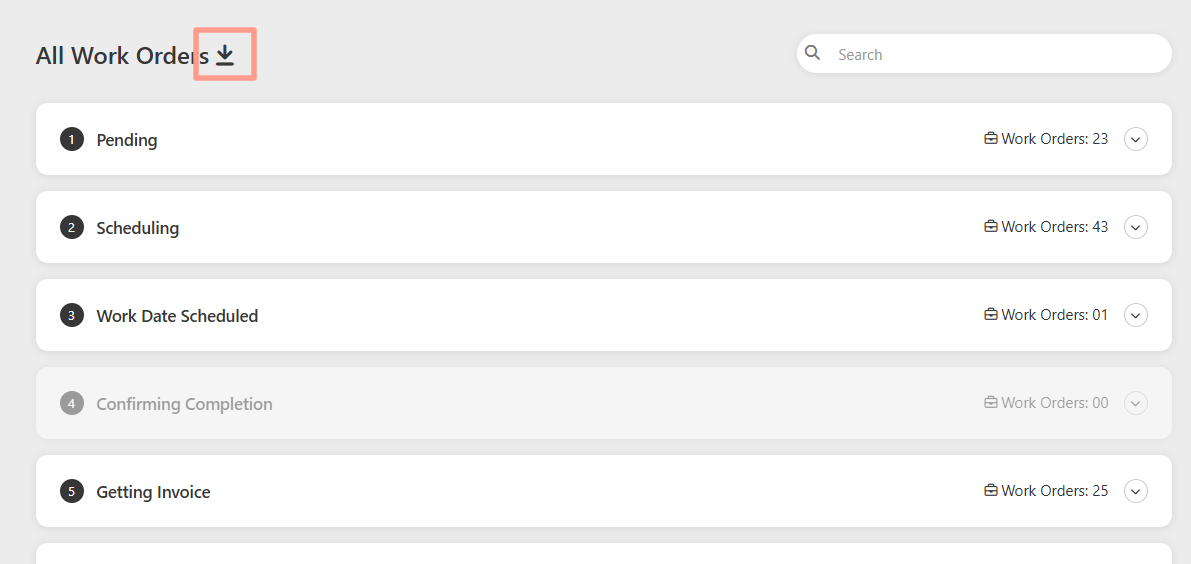The image size is (1191, 564).
Task: Click the disabled Confirming Completion chevron
Action: pyautogui.click(x=1136, y=403)
